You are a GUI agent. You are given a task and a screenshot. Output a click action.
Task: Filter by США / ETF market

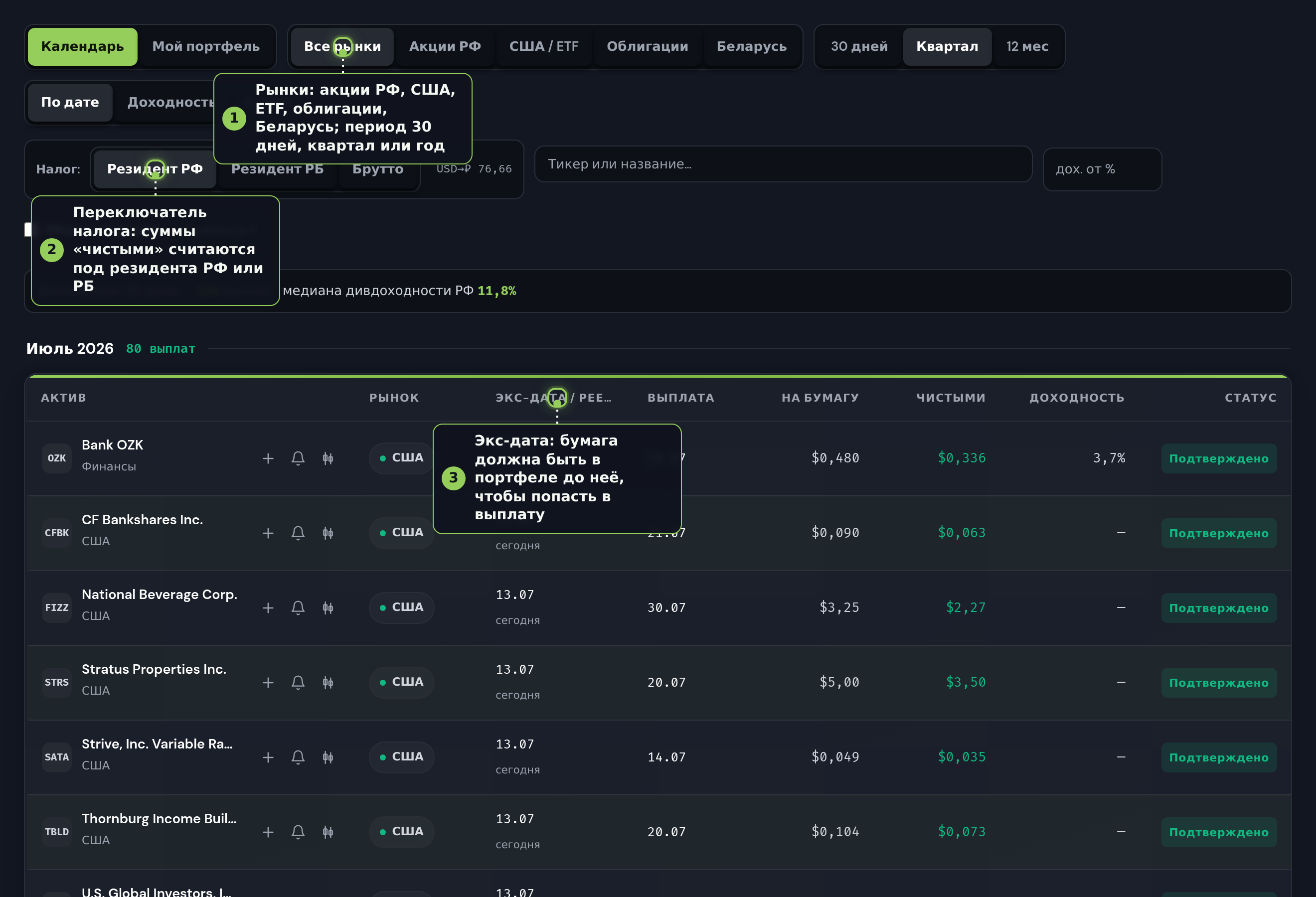[x=544, y=46]
